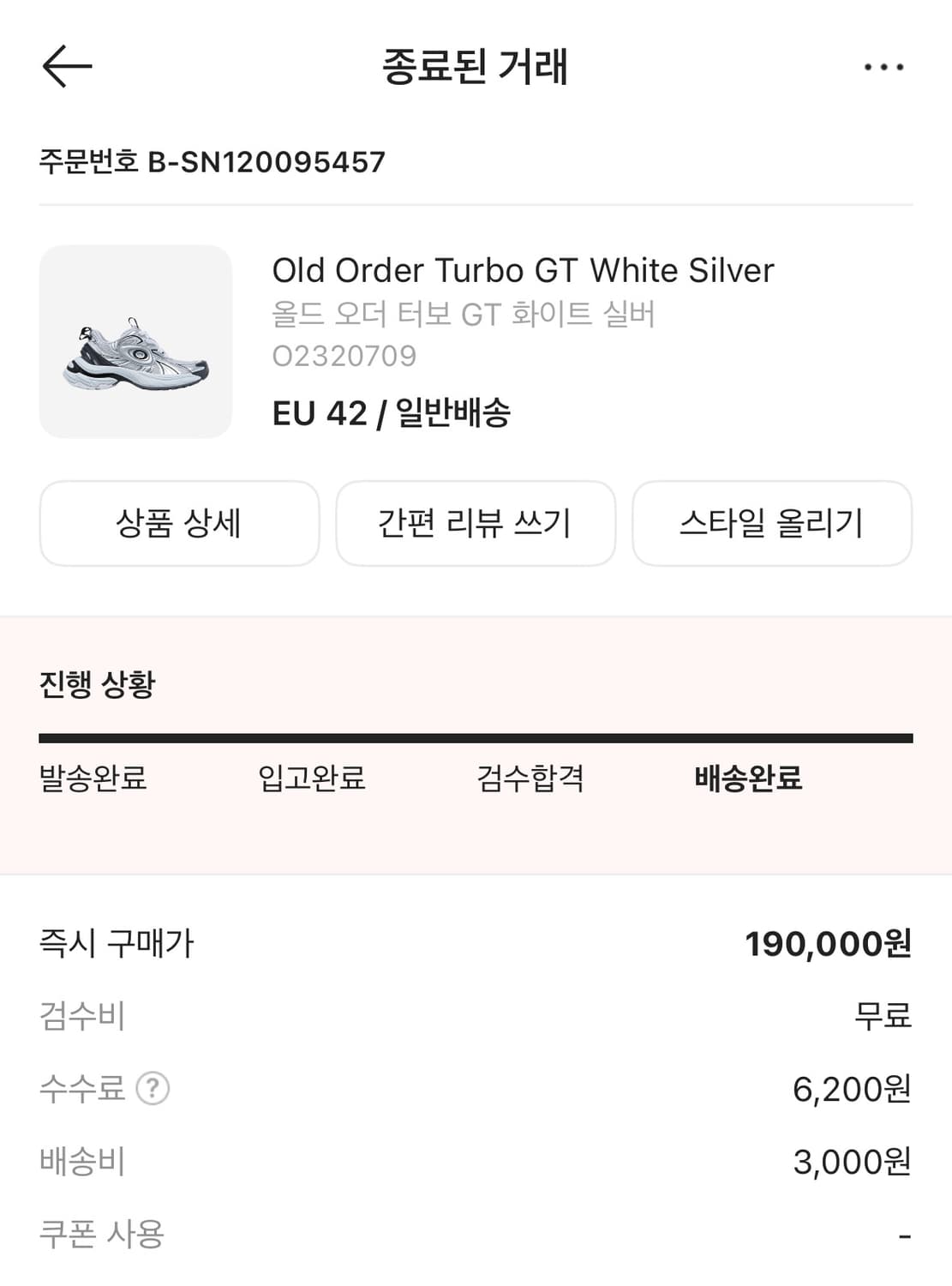Open the three-dot more options menu
The image size is (952, 1286).
pos(883,67)
